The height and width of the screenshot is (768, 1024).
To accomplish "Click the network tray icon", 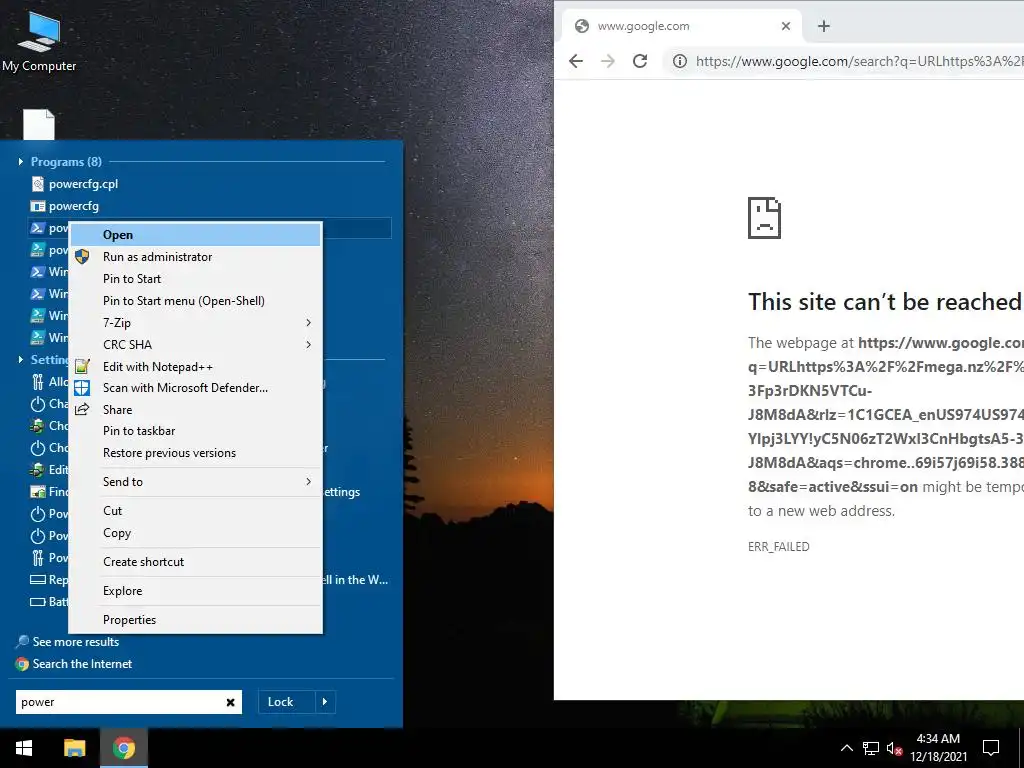I will (871, 748).
